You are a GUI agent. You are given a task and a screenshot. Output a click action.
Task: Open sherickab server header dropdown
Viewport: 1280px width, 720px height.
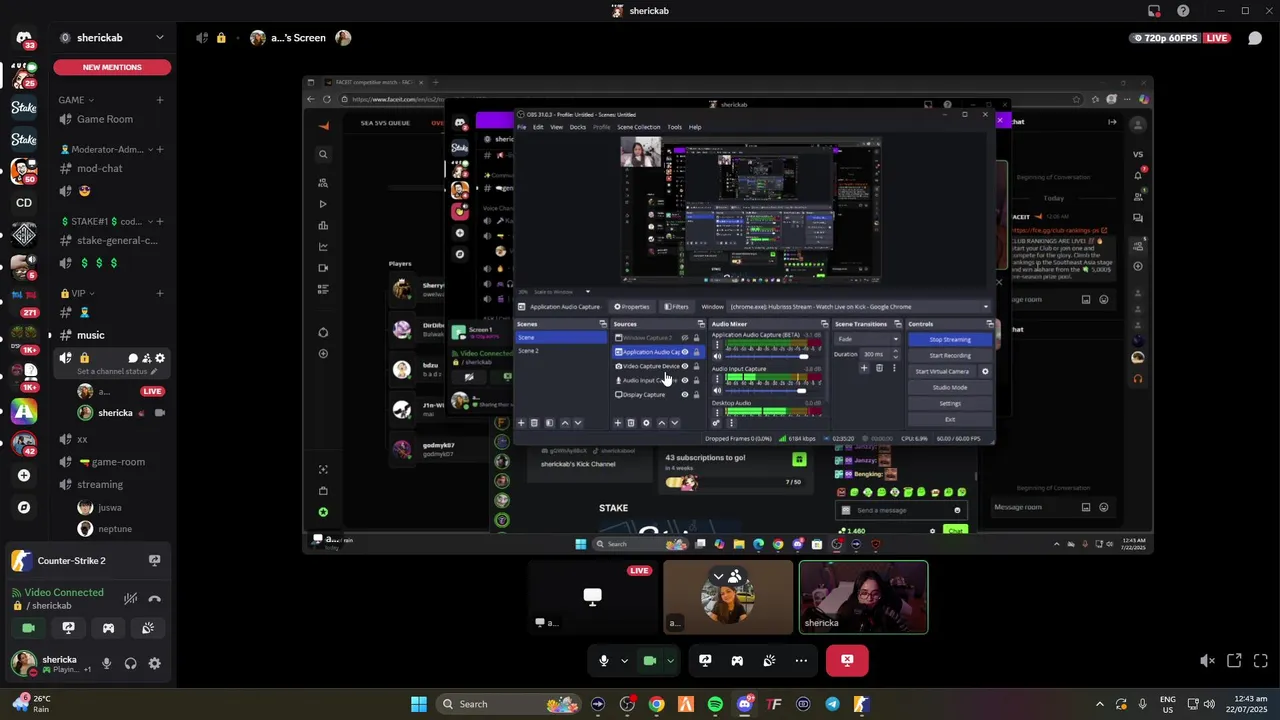[x=112, y=38]
